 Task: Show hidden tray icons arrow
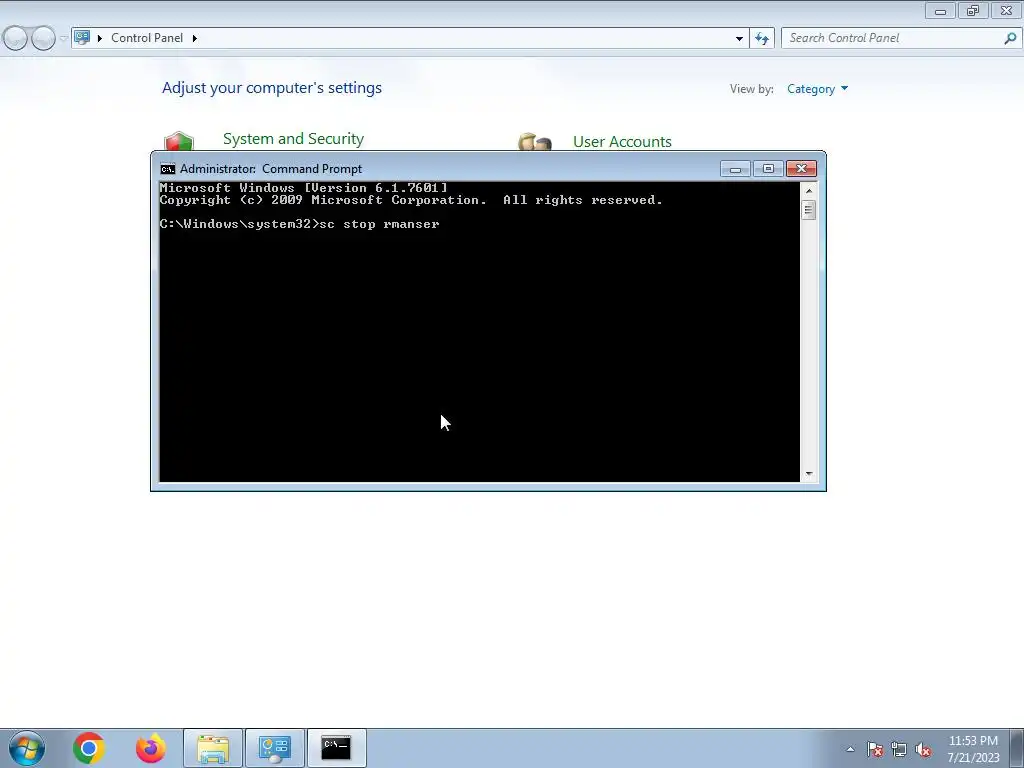point(850,750)
